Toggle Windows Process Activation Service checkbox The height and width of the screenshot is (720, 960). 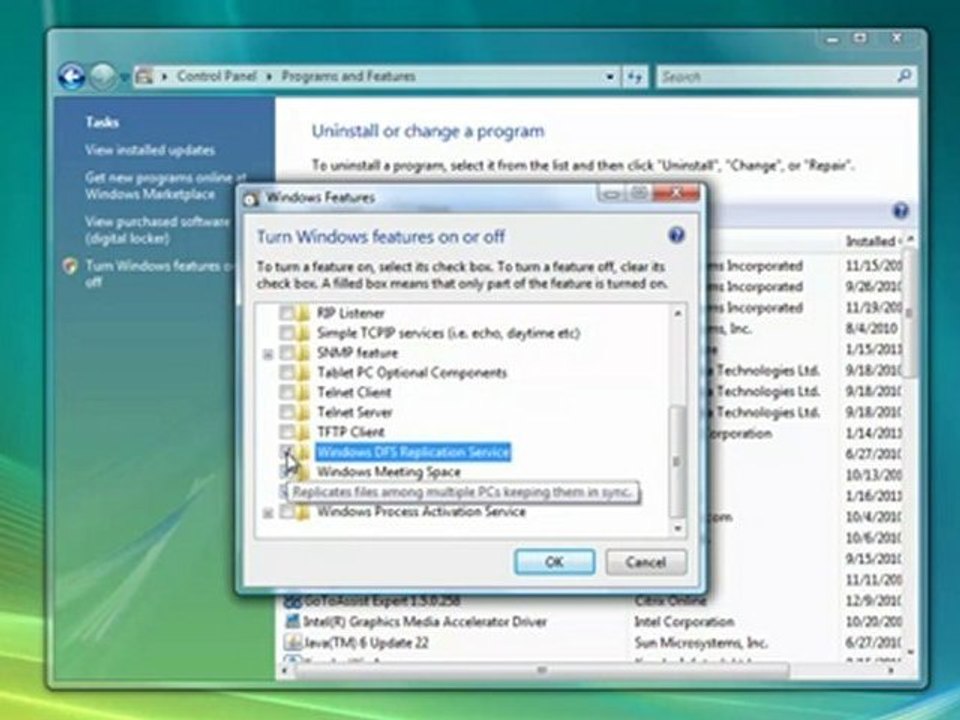[286, 512]
